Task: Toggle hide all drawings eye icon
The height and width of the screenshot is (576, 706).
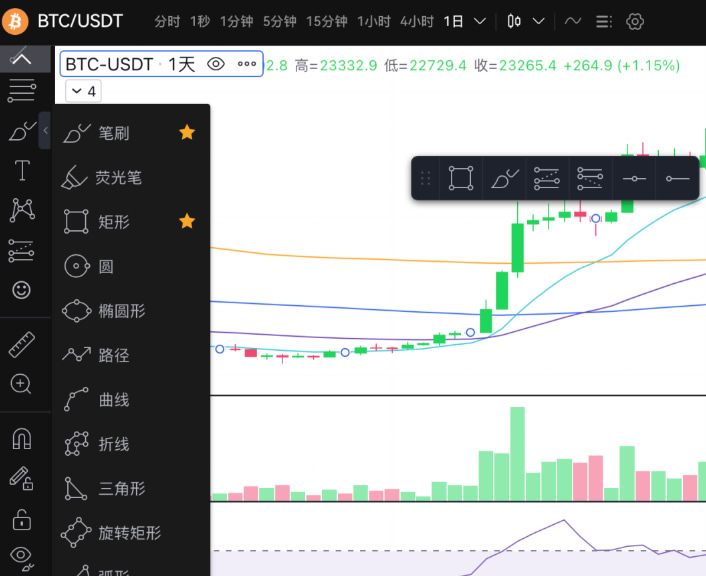Action: 21,558
